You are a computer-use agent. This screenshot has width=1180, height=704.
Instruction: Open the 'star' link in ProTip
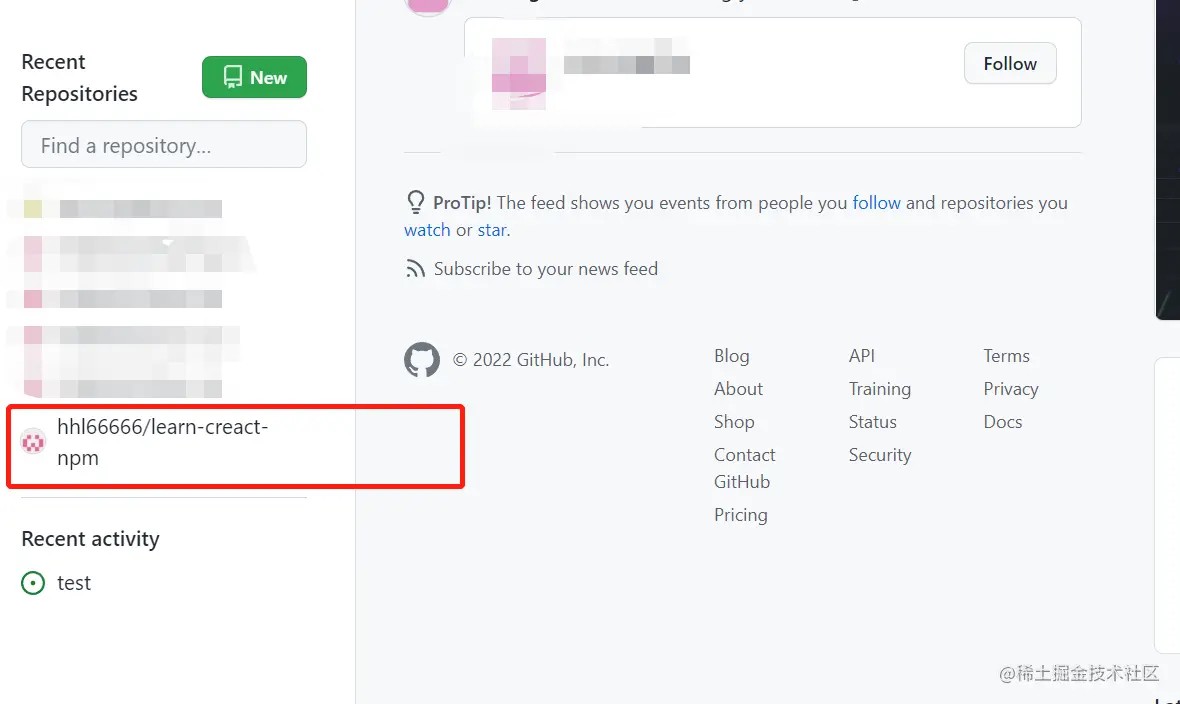tap(492, 230)
